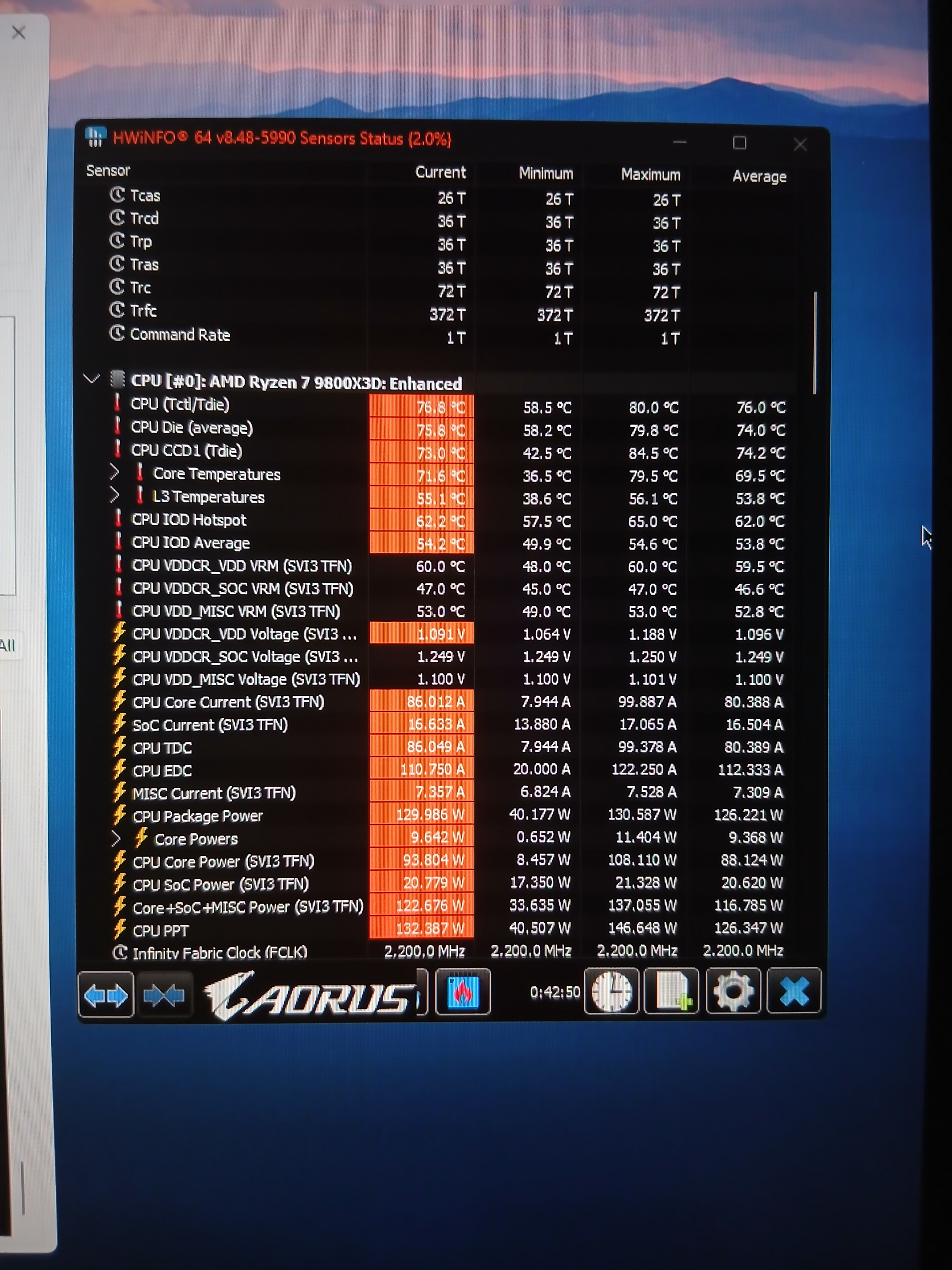952x1270 pixels.
Task: Select the MISC Current (SVI3 TFN) row
Action: (450, 793)
